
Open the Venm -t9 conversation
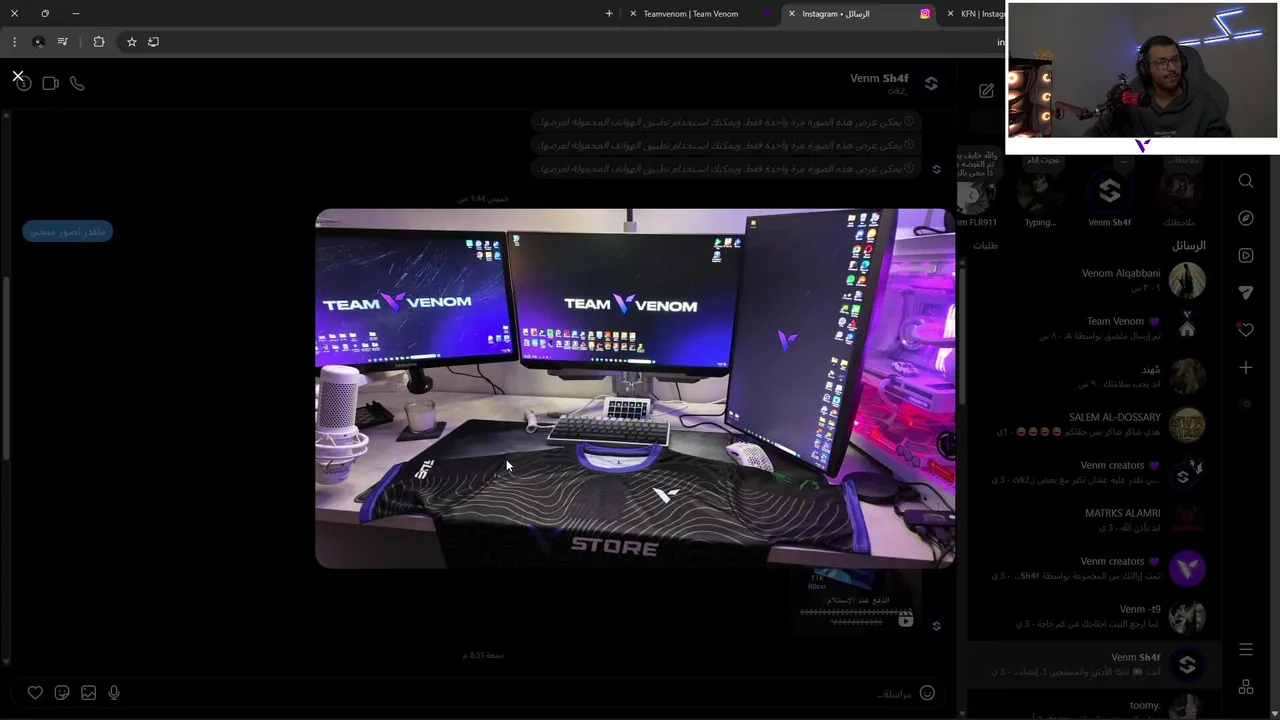(1094, 616)
